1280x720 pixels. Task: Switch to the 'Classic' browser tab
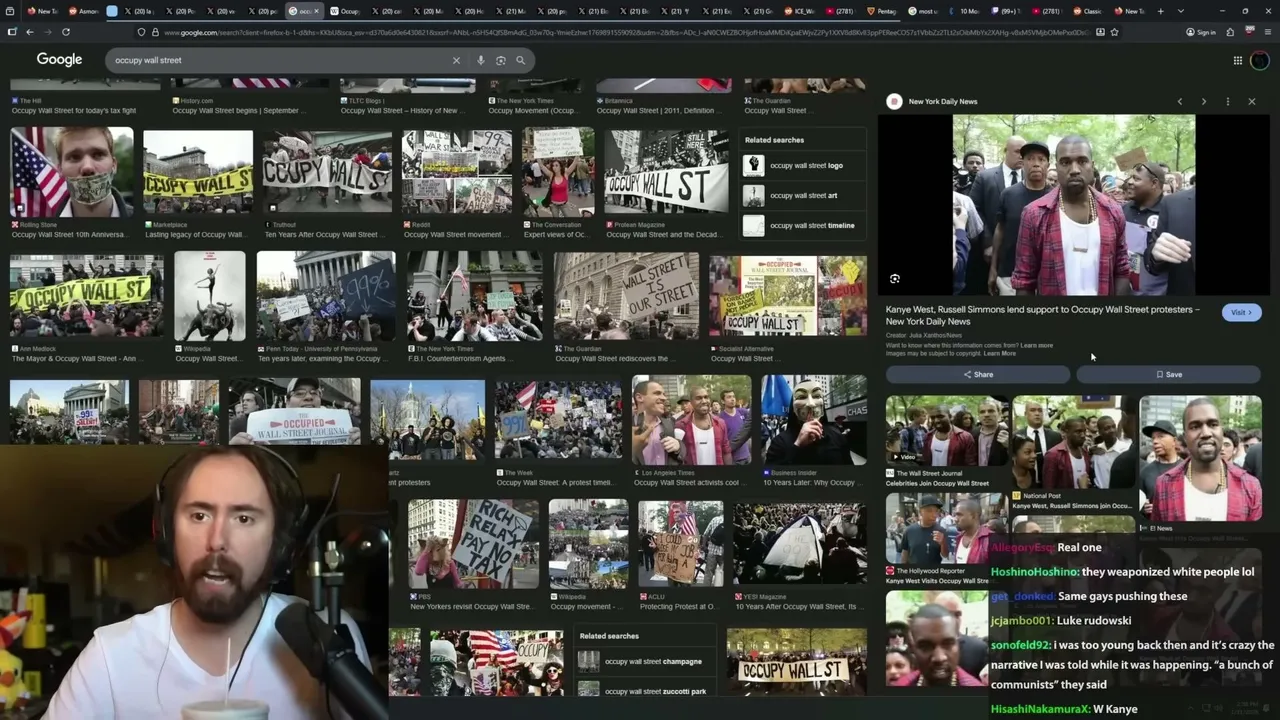pyautogui.click(x=1087, y=11)
